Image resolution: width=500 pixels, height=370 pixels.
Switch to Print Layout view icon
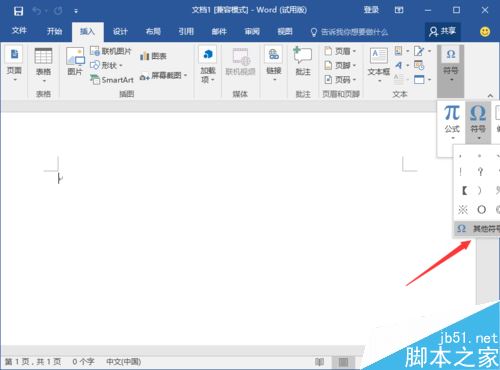coord(343,362)
